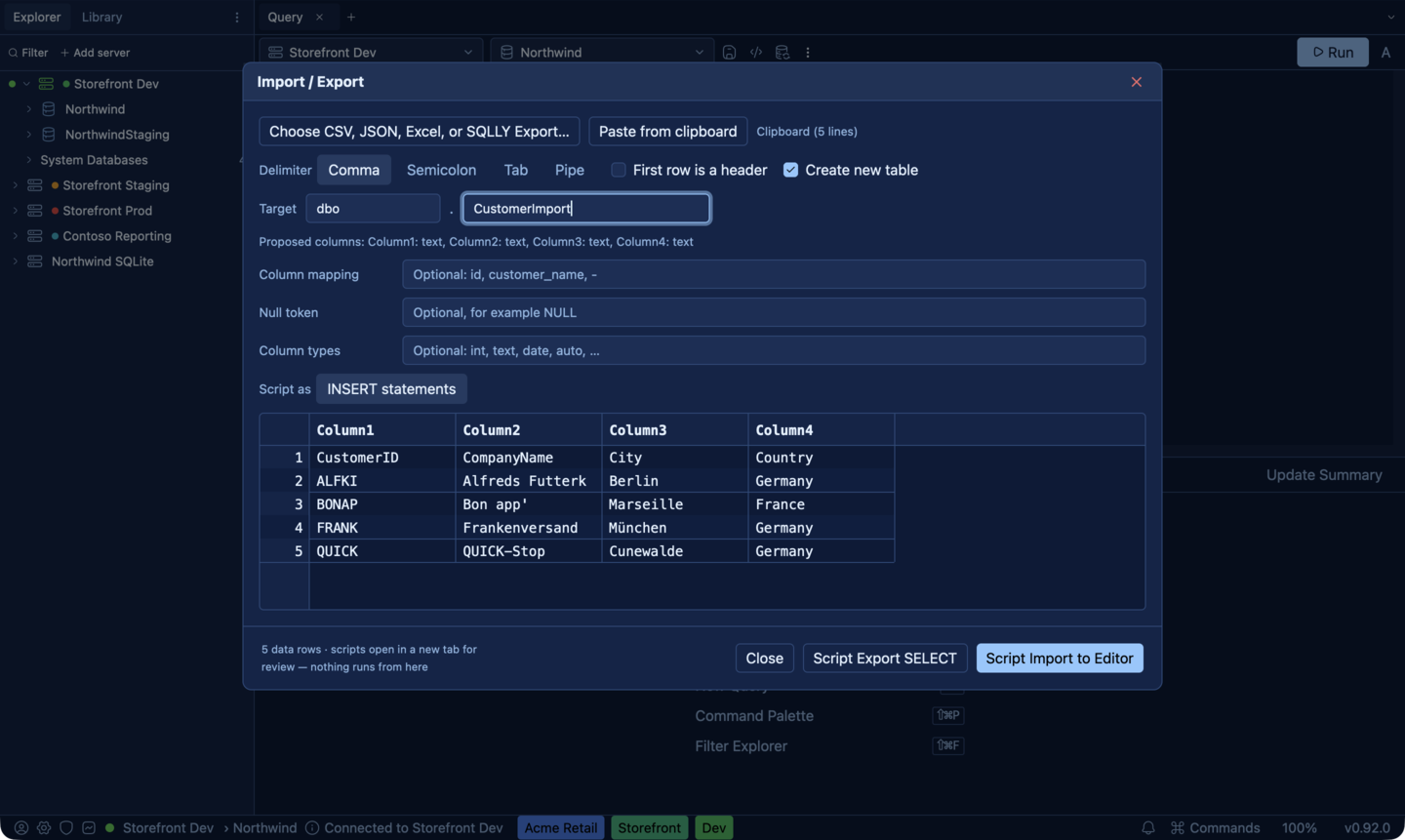Click the Contoso Reporting server icon
1405x840 pixels.
(35, 236)
